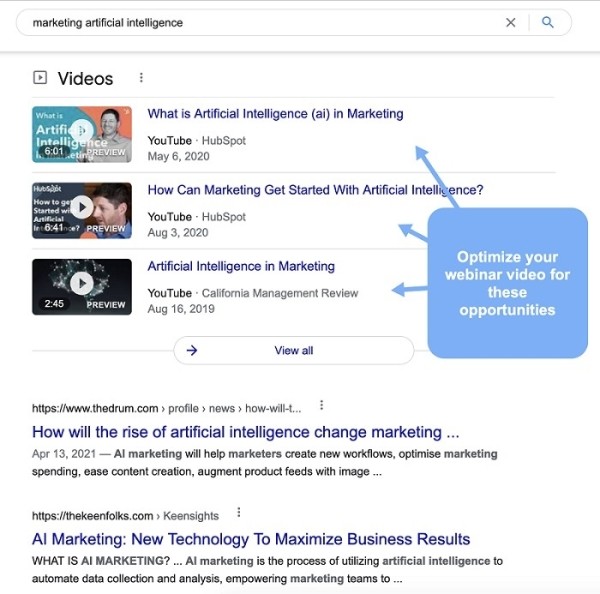The image size is (600, 594).
Task: Click the Videos section play icon
Action: click(40, 78)
